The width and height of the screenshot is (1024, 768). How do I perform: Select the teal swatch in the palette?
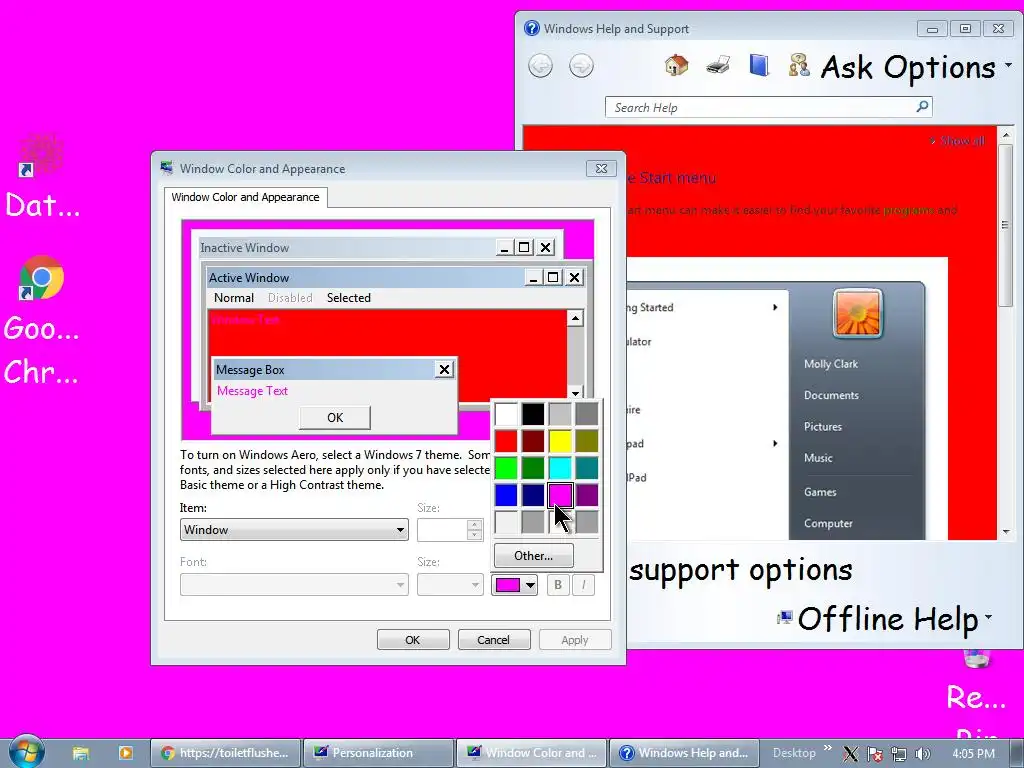(x=587, y=468)
